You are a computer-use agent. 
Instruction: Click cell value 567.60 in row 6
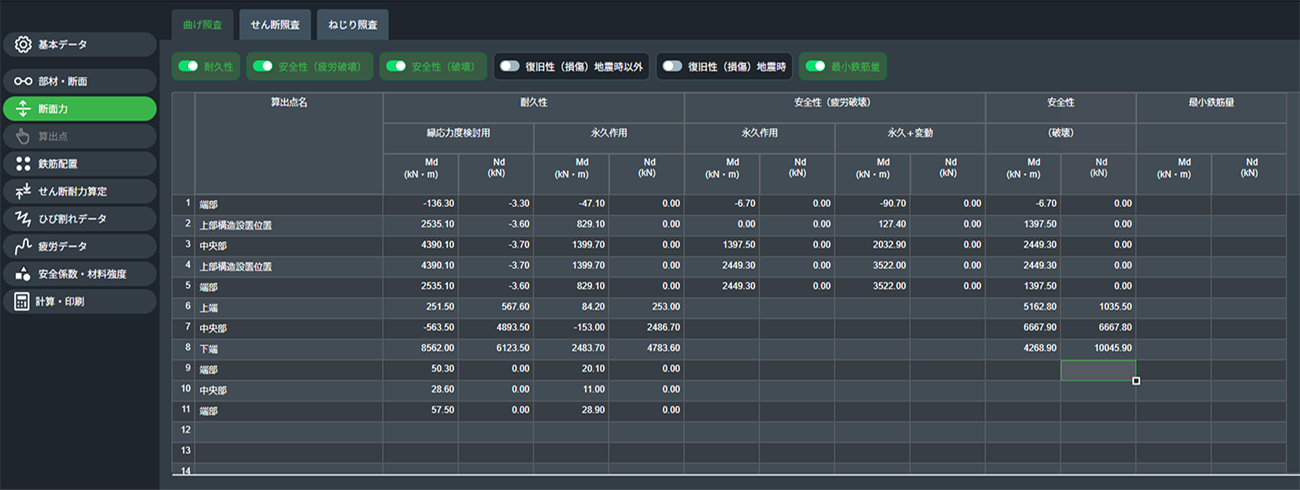point(496,307)
